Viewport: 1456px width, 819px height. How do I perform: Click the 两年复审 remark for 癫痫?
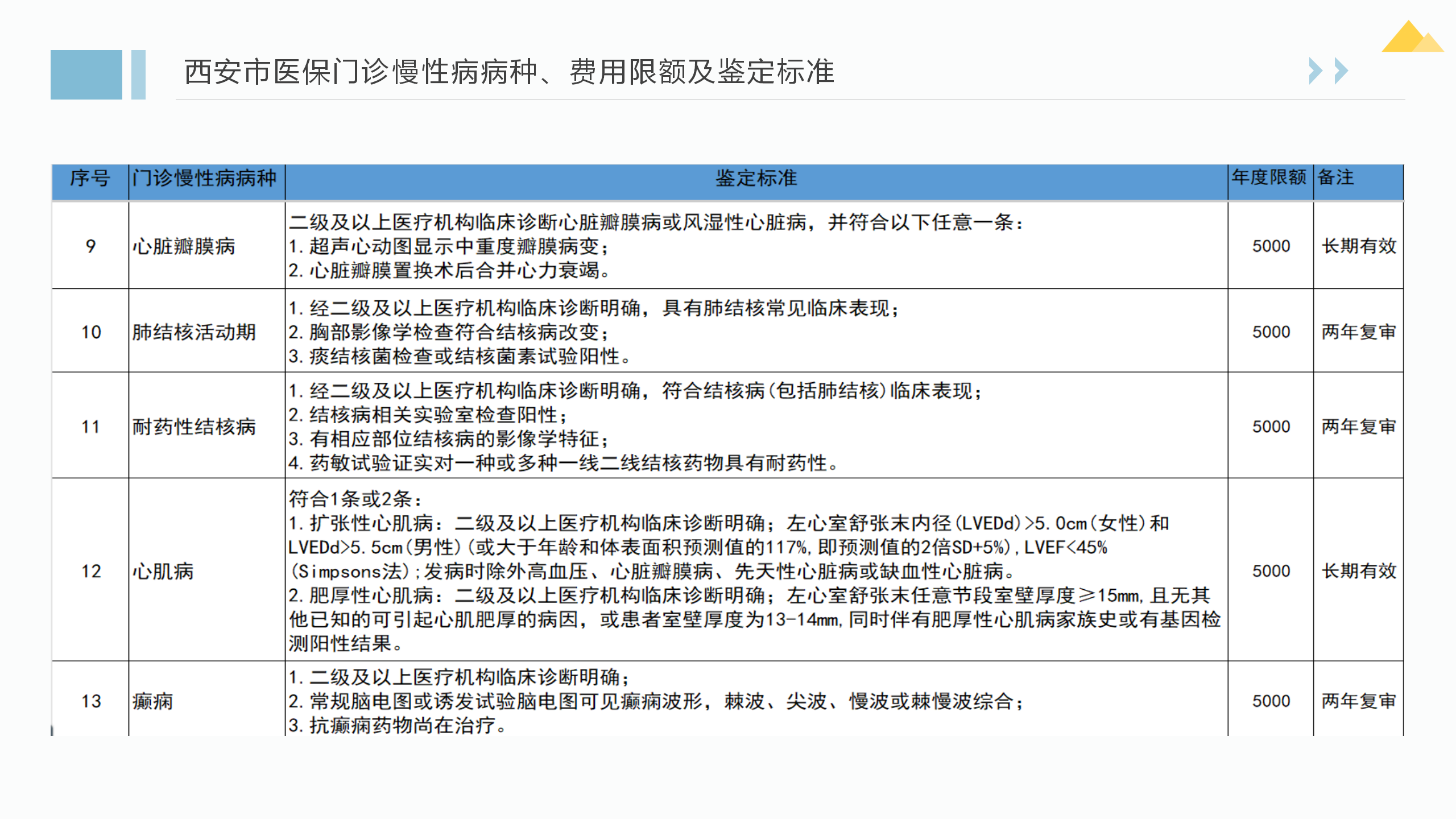tap(1358, 701)
